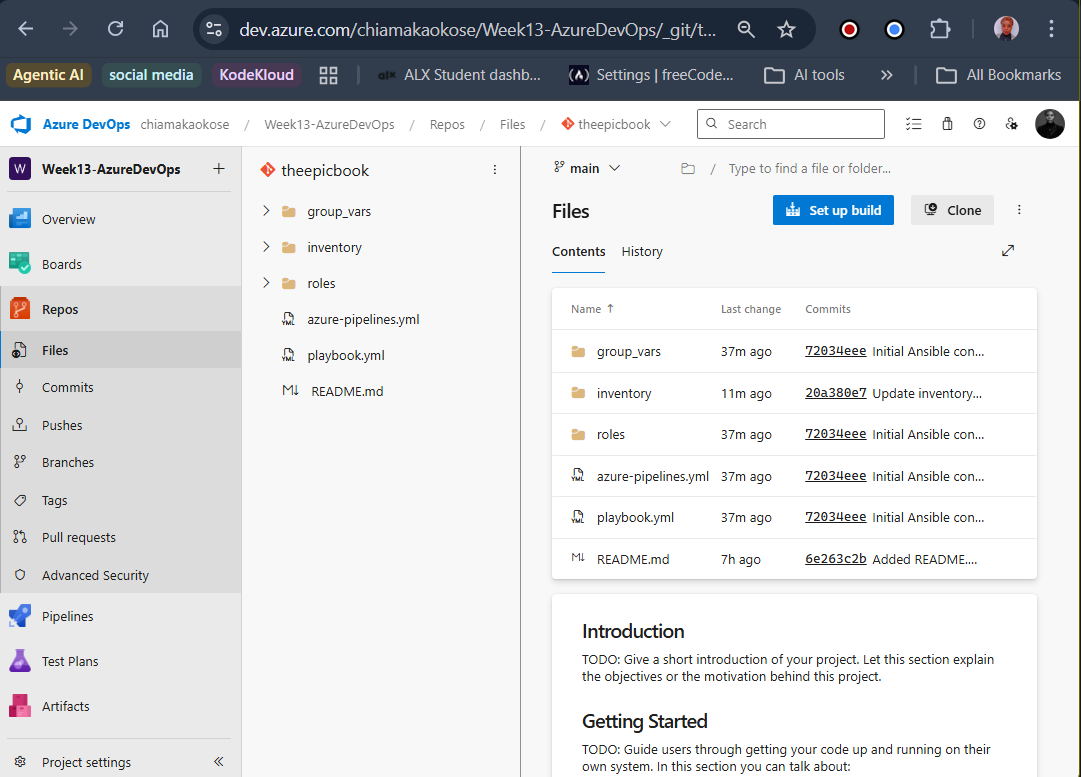
Task: Click the plus icon next to Week13-AzureDevOps
Action: coord(219,169)
